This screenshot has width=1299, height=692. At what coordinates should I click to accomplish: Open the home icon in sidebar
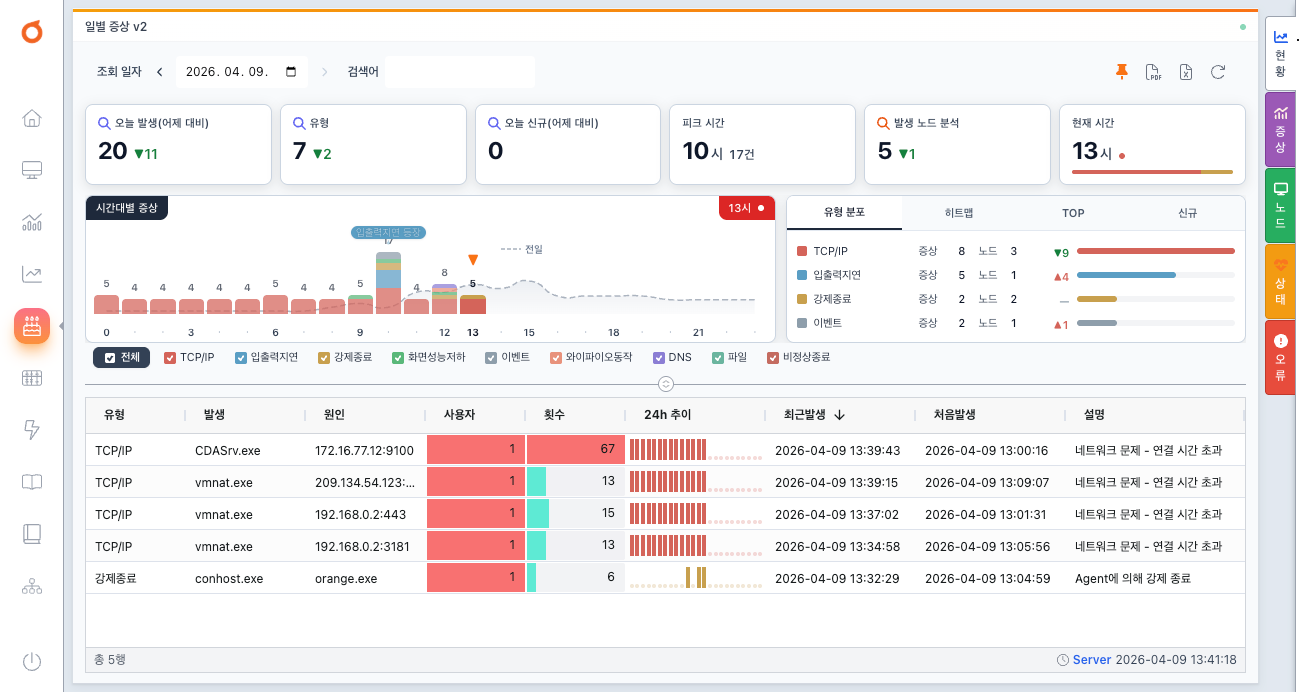tap(32, 118)
